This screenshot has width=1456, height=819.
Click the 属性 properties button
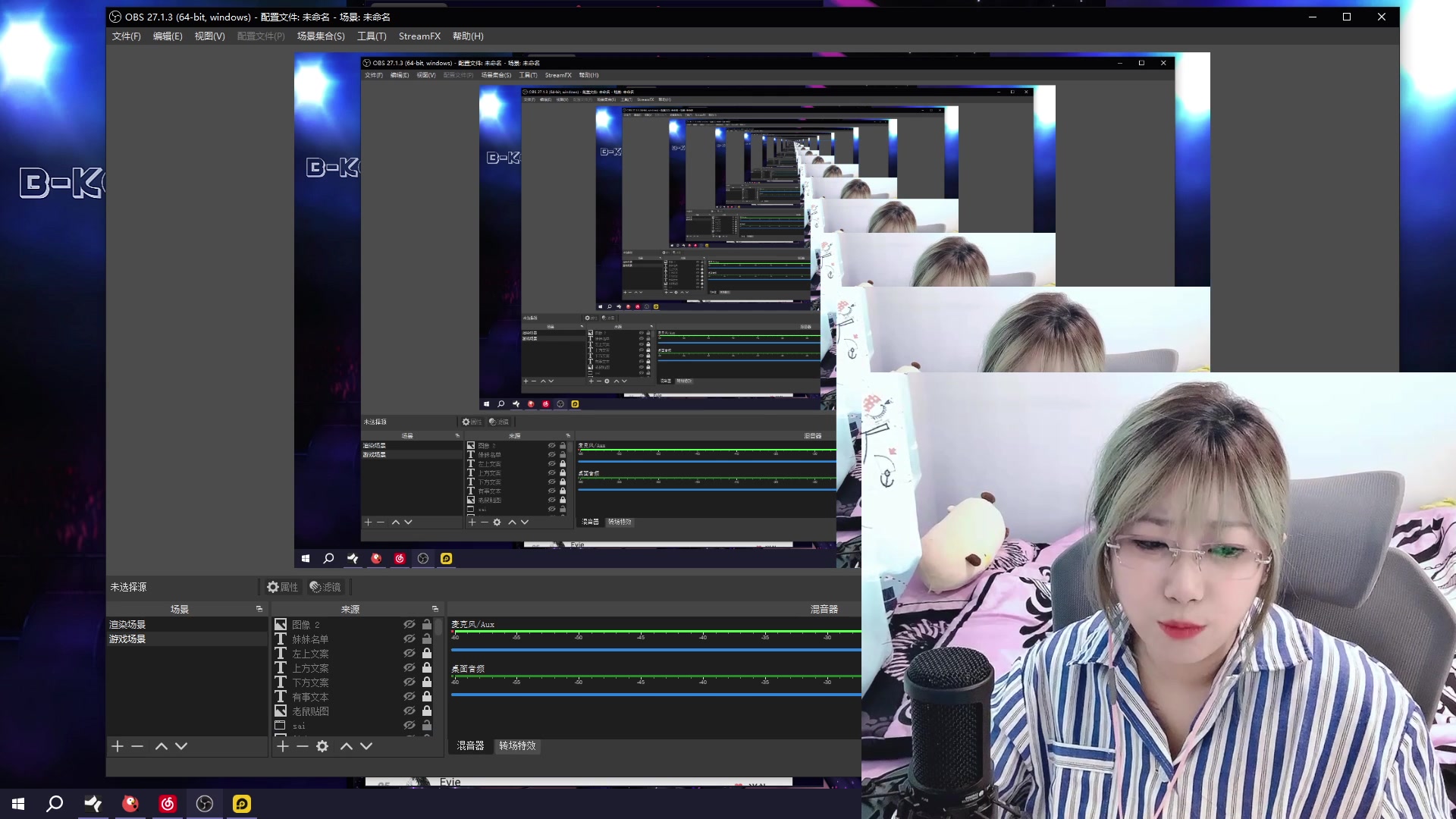click(283, 587)
